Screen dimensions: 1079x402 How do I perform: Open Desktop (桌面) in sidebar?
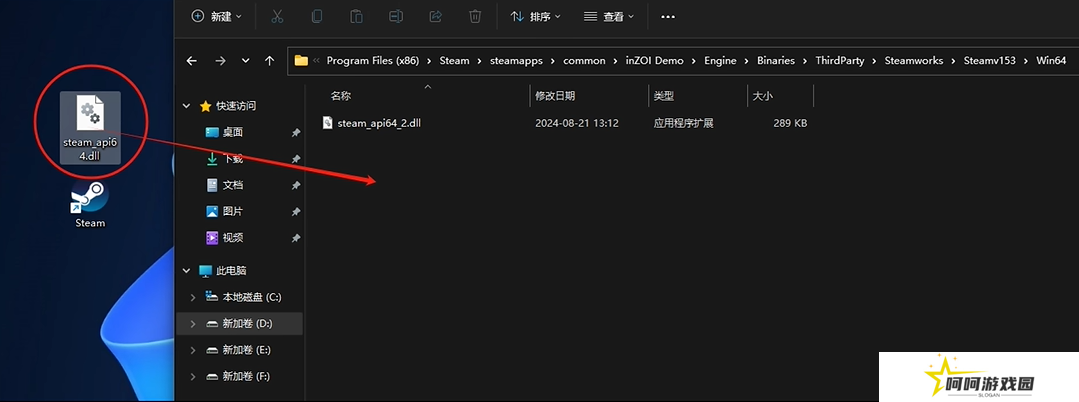pos(233,132)
